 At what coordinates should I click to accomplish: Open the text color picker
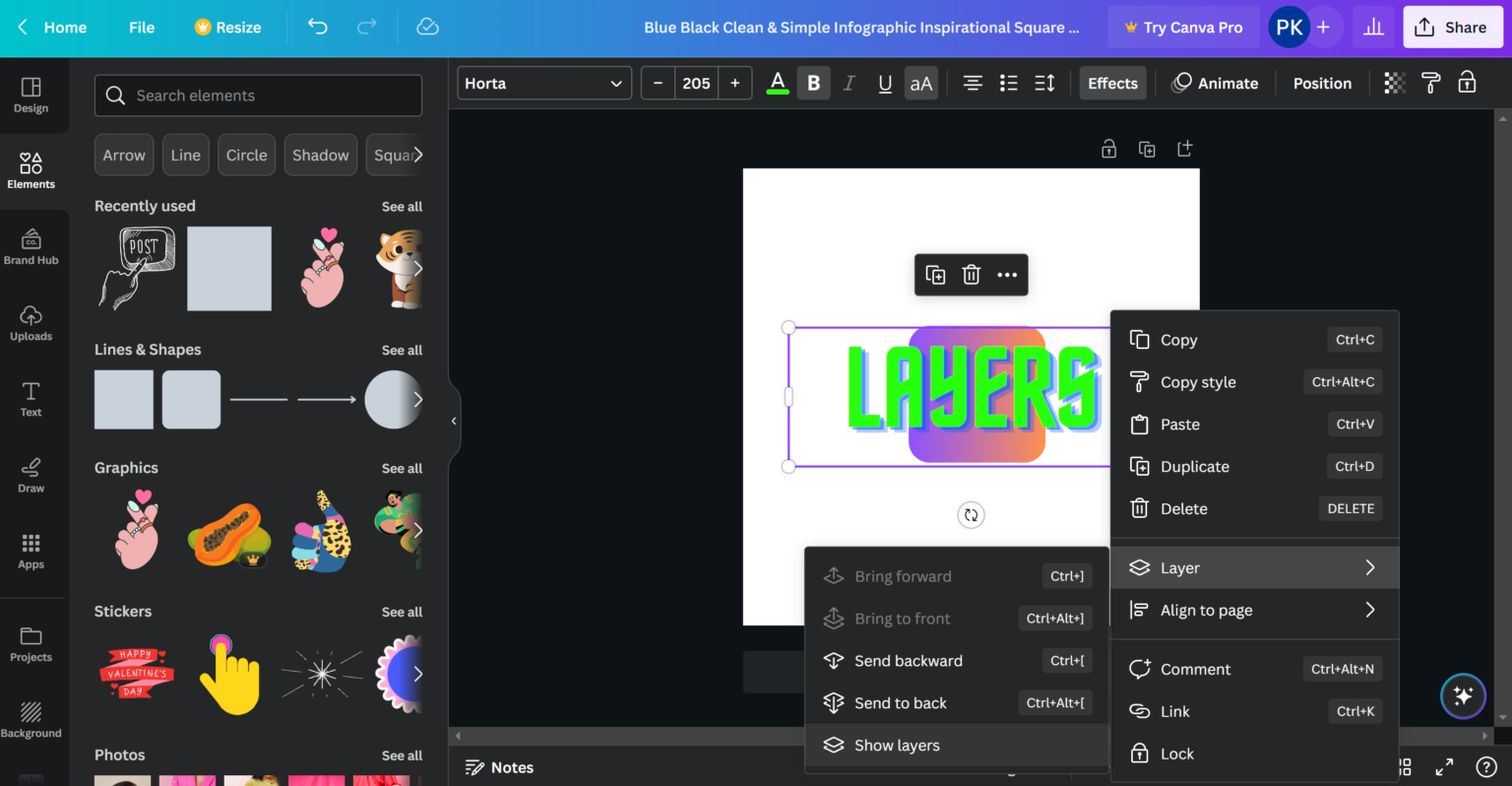777,83
